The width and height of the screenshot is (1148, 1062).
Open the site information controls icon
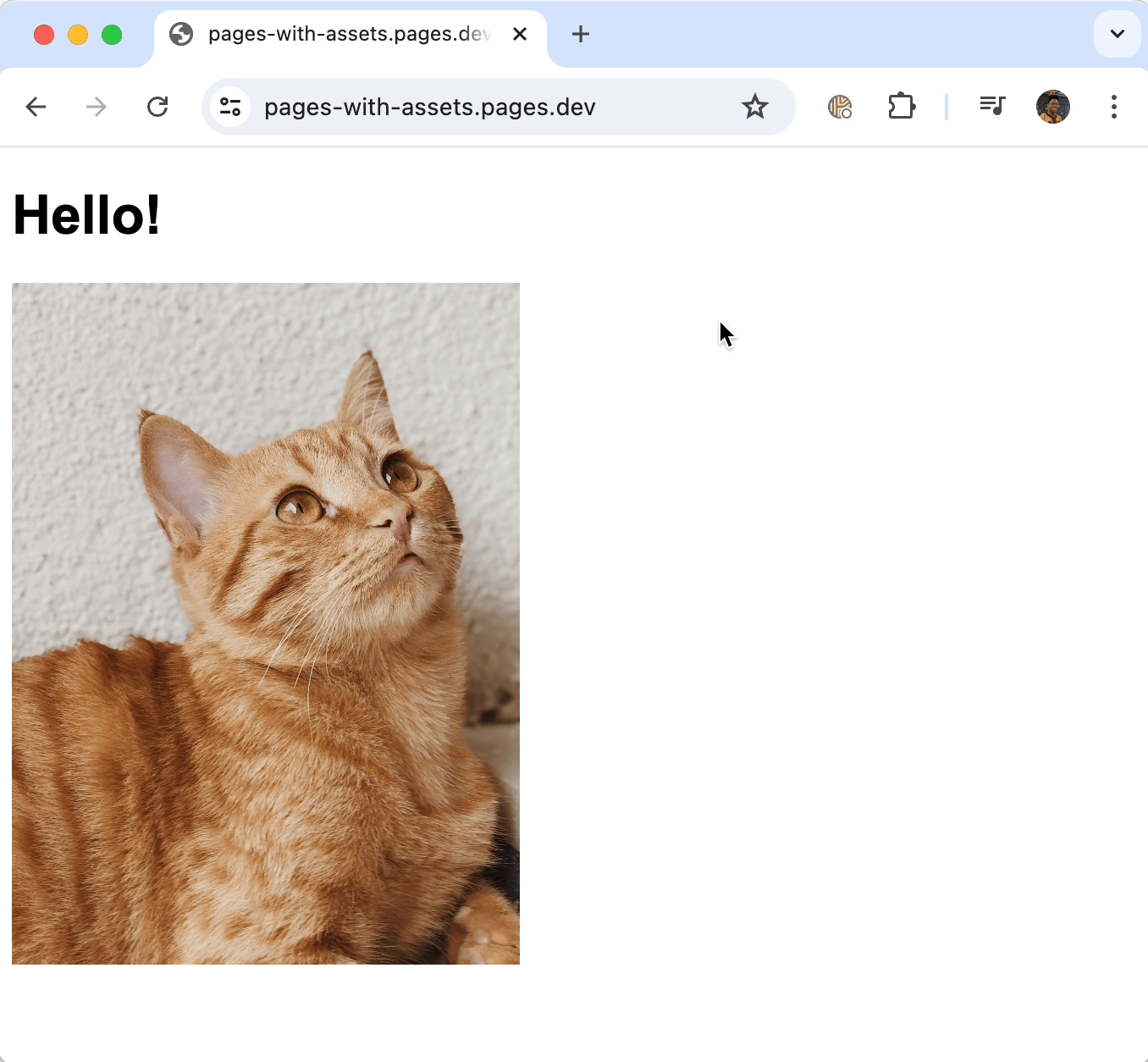(229, 107)
